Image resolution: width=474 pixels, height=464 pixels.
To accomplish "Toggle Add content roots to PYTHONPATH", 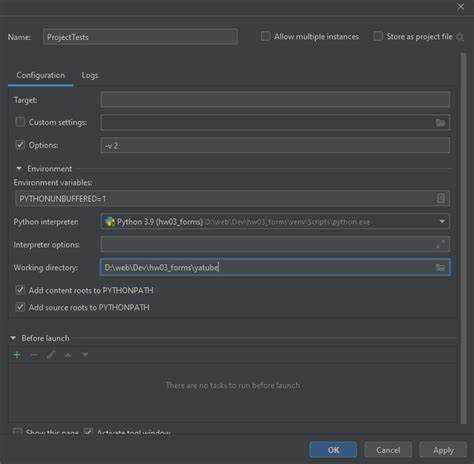I will 20,290.
